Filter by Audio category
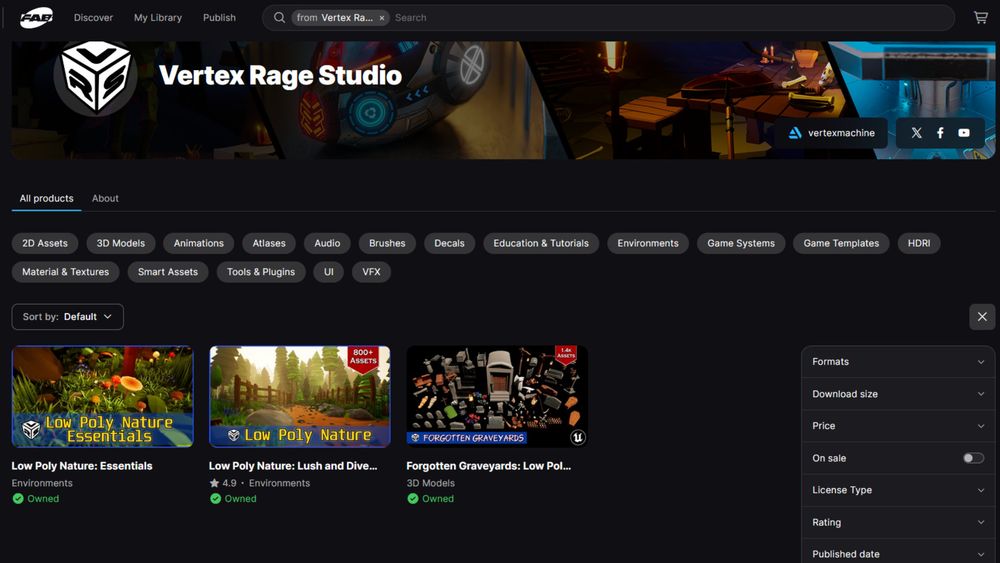1000x563 pixels. pos(327,243)
